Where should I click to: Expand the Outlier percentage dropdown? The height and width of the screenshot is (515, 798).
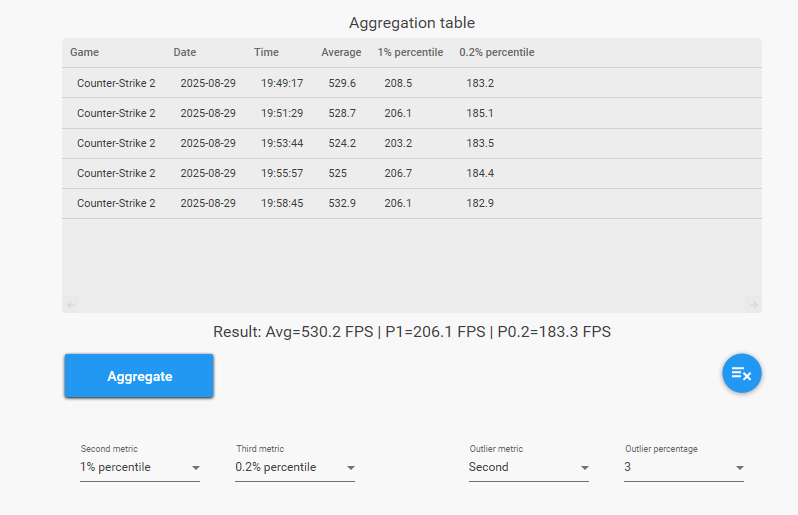(x=684, y=467)
